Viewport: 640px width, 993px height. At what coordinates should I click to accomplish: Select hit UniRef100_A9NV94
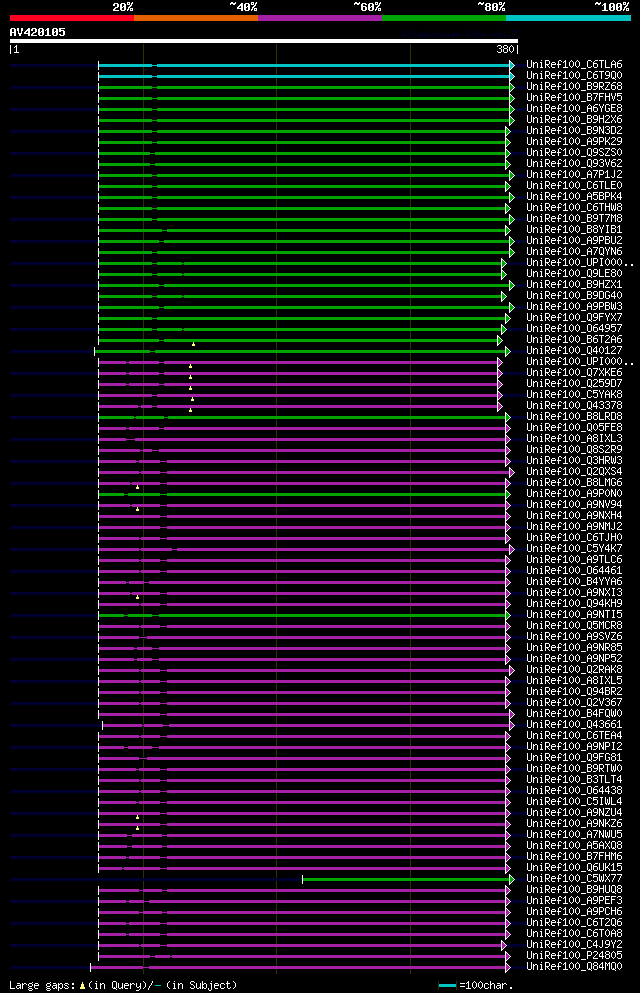[574, 505]
